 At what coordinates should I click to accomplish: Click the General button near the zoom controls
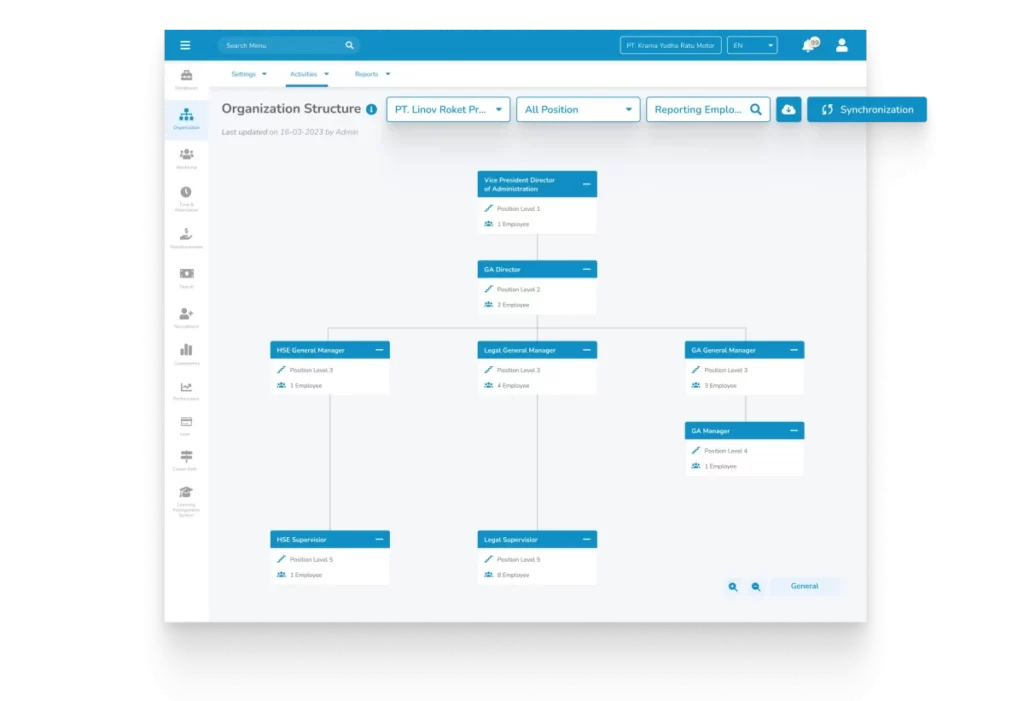pos(805,586)
